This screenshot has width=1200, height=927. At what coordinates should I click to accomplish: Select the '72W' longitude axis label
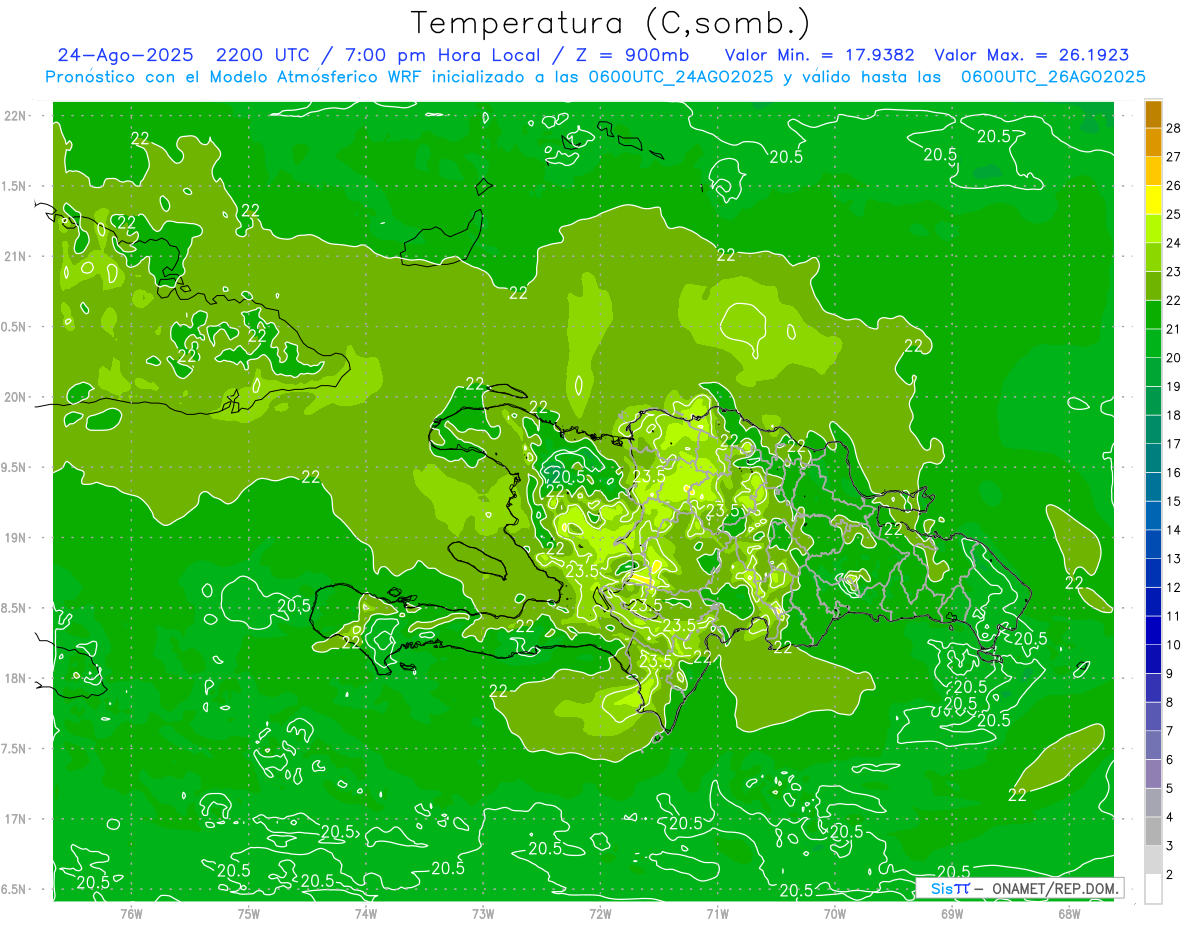coord(600,913)
